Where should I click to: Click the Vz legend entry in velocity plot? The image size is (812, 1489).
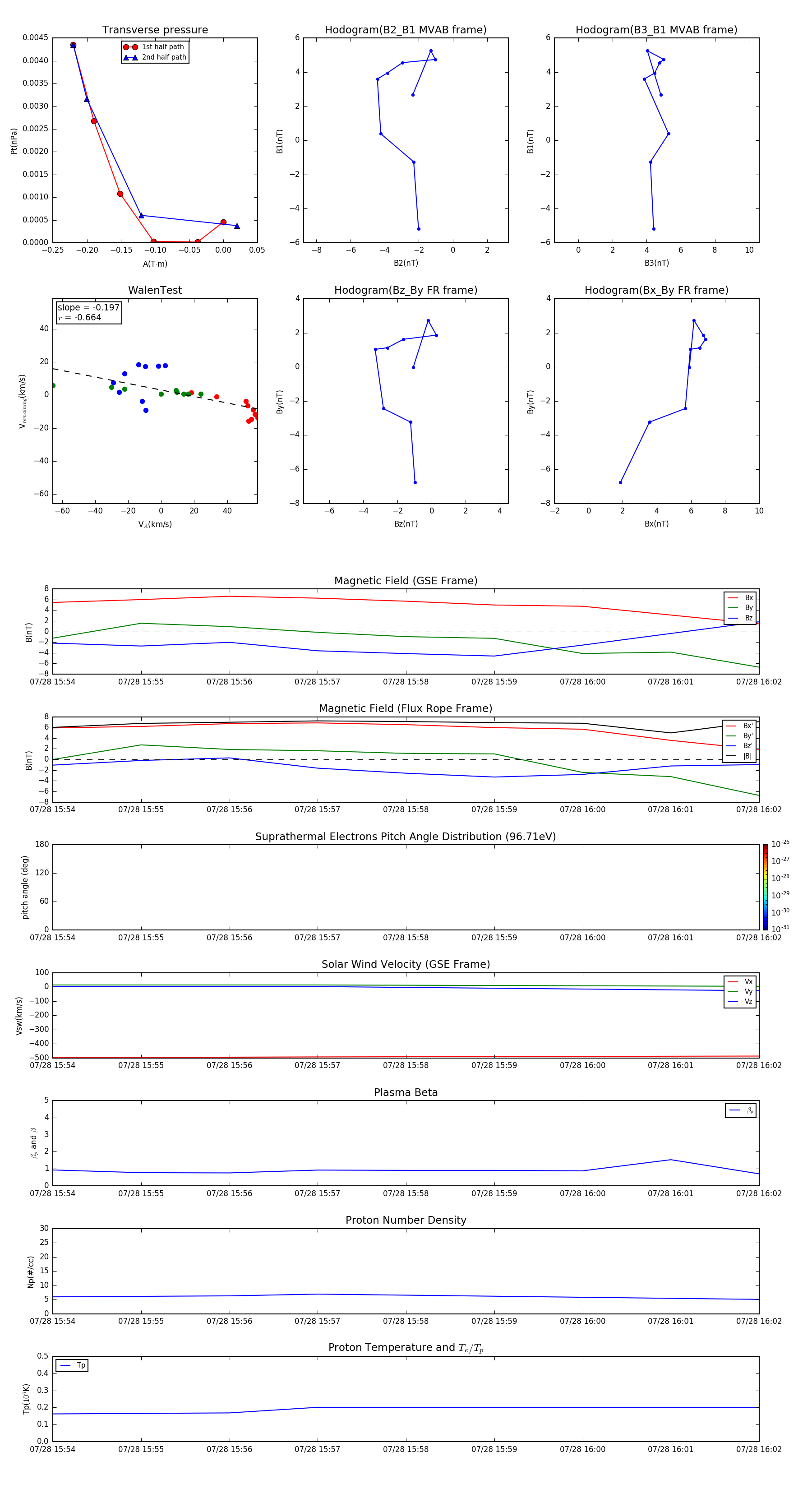click(x=740, y=1001)
